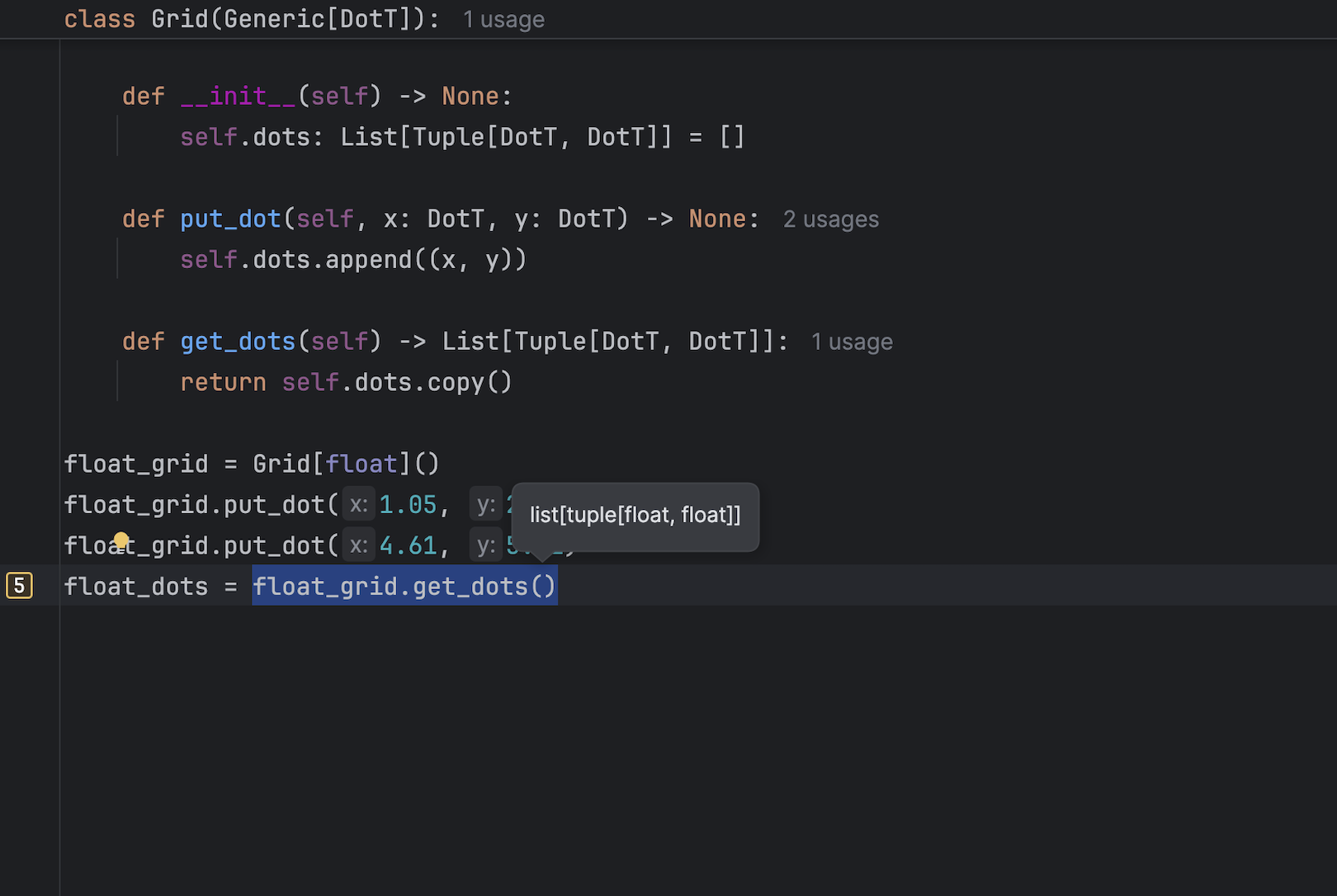Click the yellow lightbulb intention icon
The width and height of the screenshot is (1337, 896).
[121, 541]
